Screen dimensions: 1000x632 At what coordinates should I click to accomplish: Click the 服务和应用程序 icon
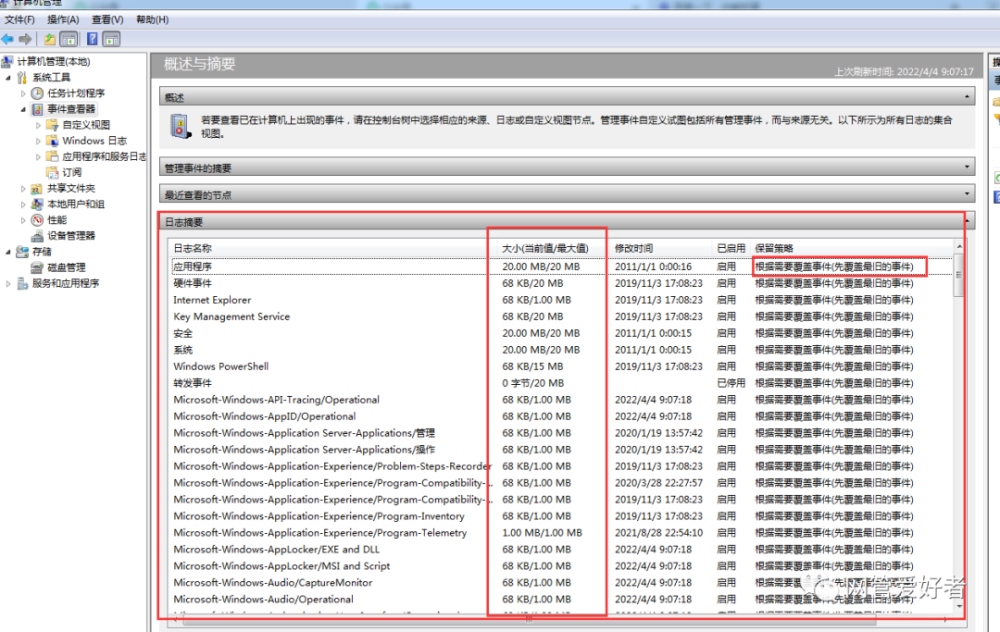click(23, 283)
